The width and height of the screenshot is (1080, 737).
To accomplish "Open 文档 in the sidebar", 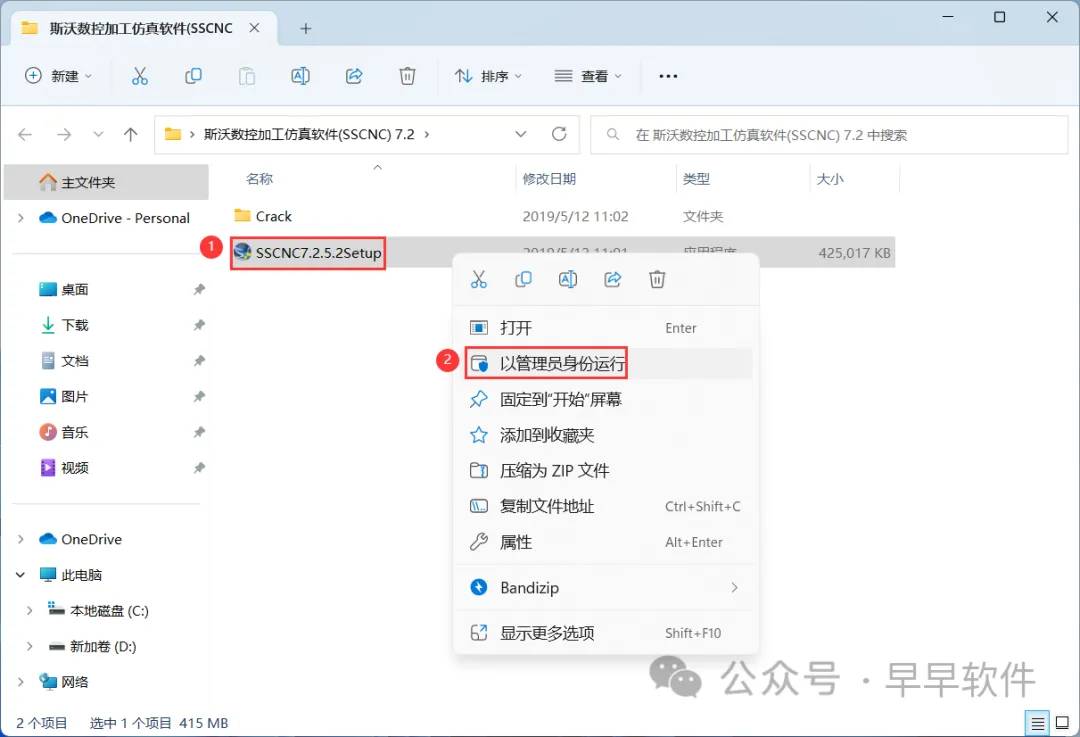I will 74,361.
